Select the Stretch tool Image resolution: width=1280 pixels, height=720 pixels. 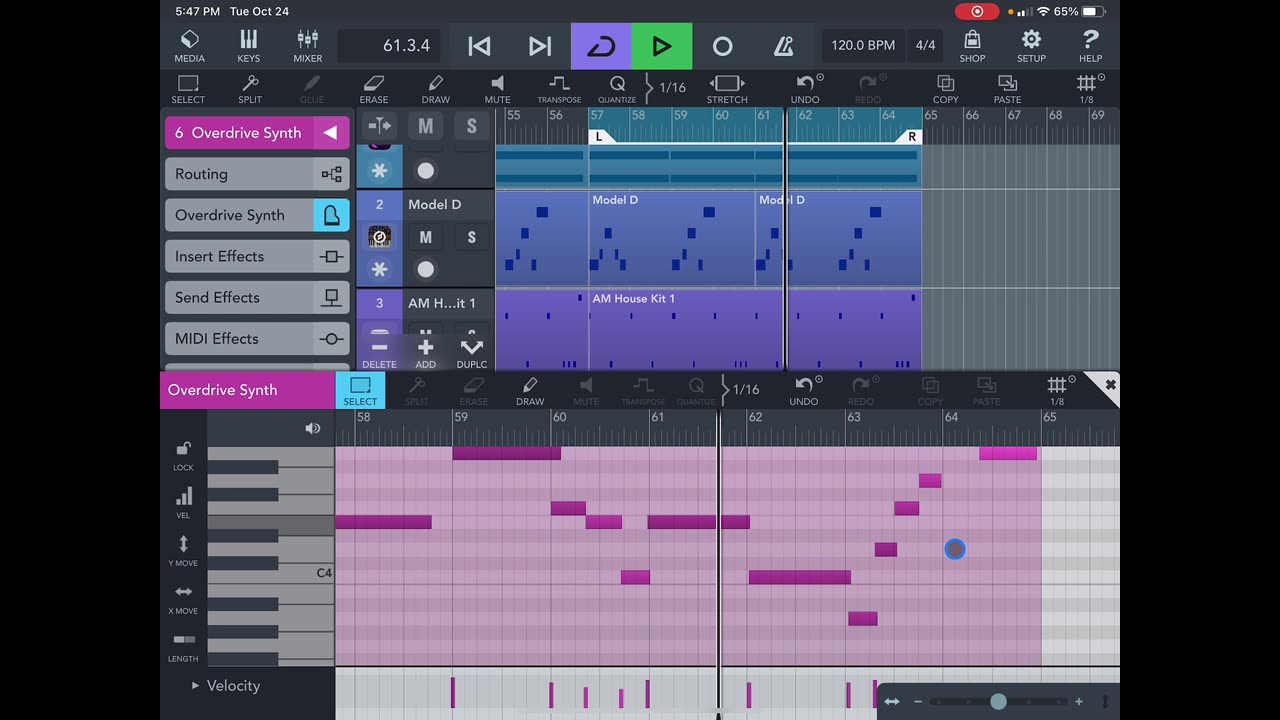point(727,89)
